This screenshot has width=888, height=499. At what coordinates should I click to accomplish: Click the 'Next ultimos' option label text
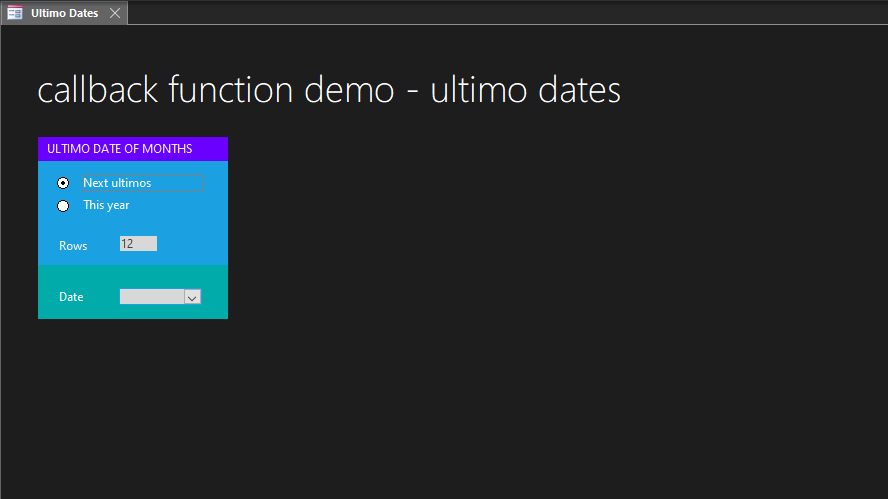117,183
